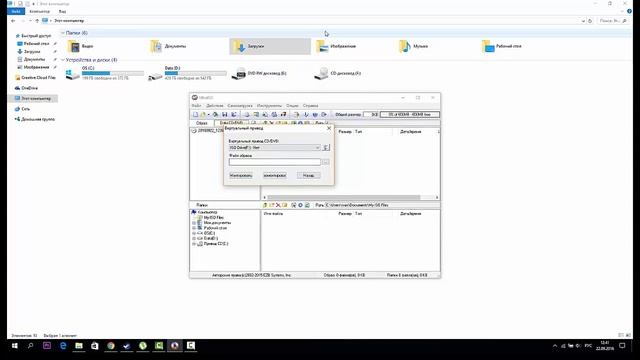Viewport: 640px width, 360px height.
Task: Switch to the Компьютер ribbon tab
Action: [40, 11]
